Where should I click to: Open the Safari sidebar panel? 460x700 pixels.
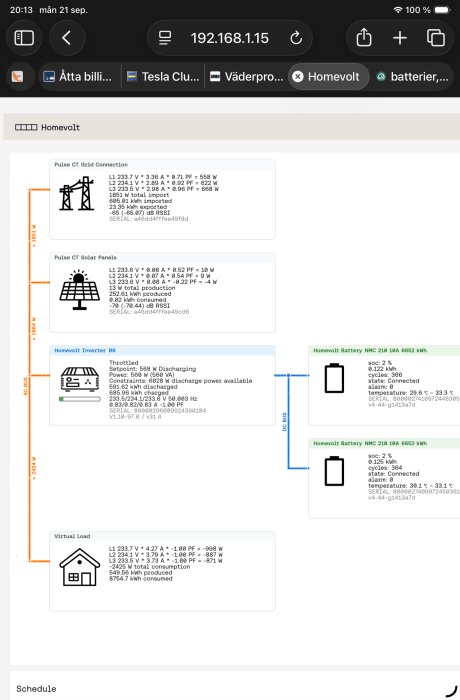click(x=24, y=38)
